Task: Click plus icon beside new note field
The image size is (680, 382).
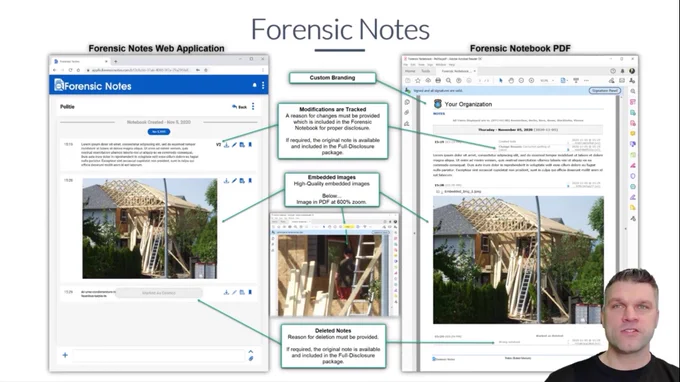Action: [65, 355]
